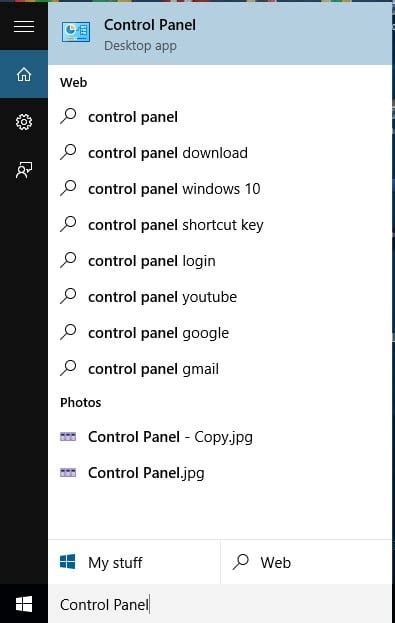Click the Feedback person icon
395x623 pixels.
pos(24,170)
